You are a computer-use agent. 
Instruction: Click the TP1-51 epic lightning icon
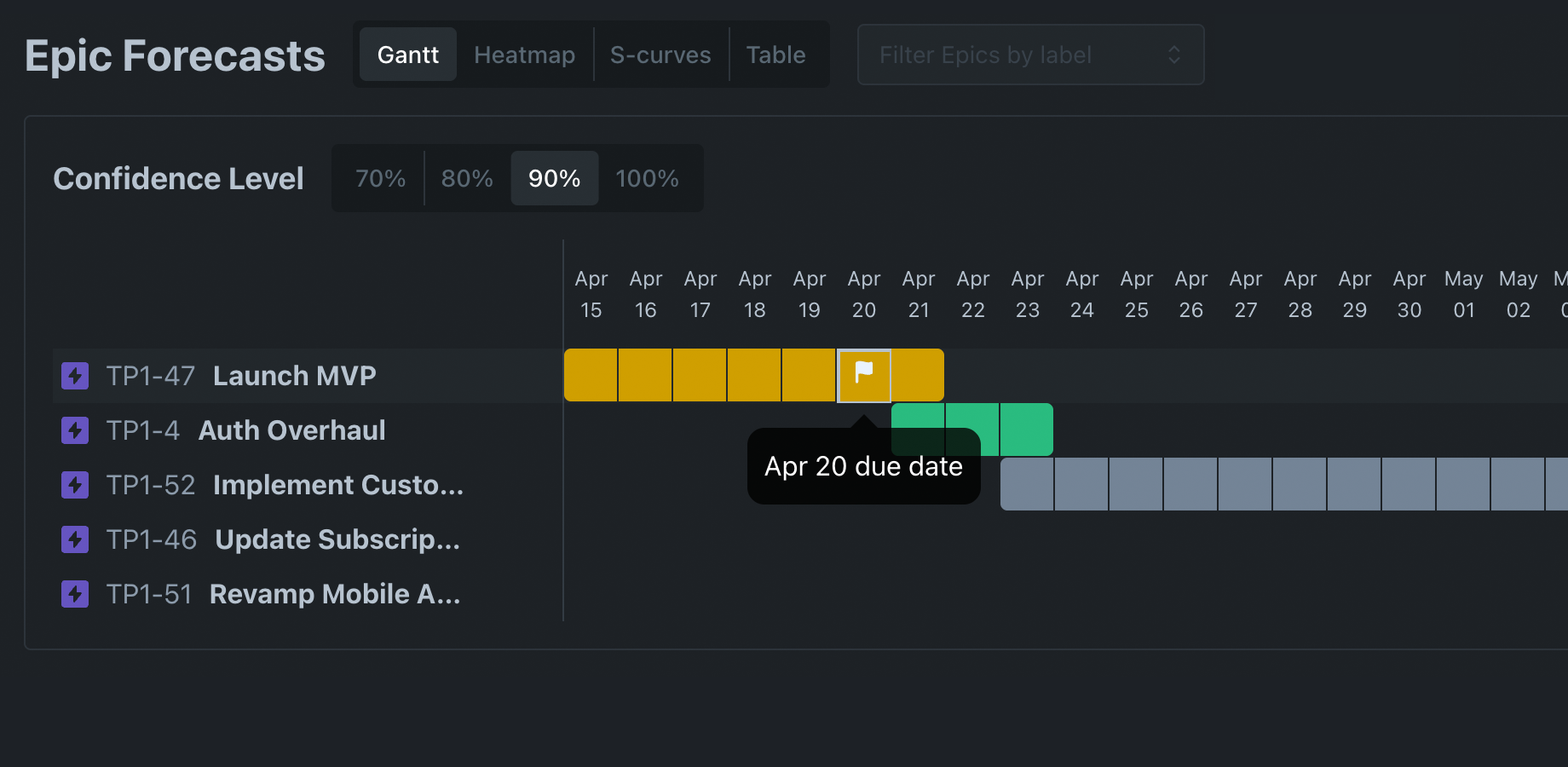coord(75,593)
